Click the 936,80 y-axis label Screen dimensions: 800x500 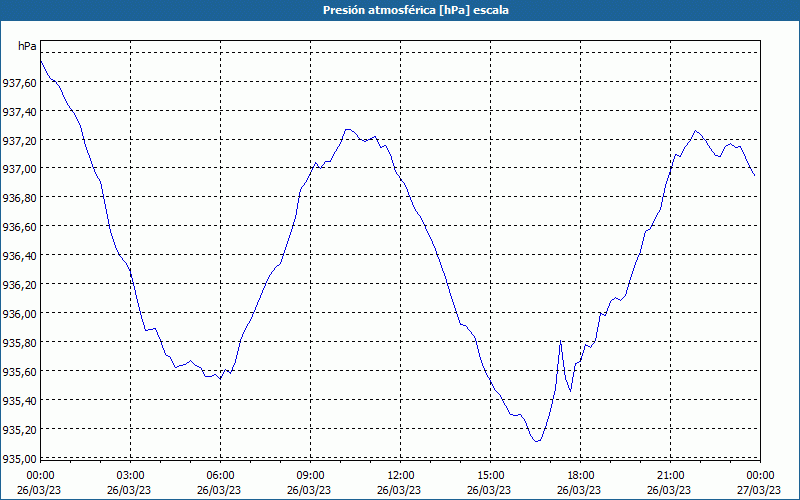pos(19,198)
